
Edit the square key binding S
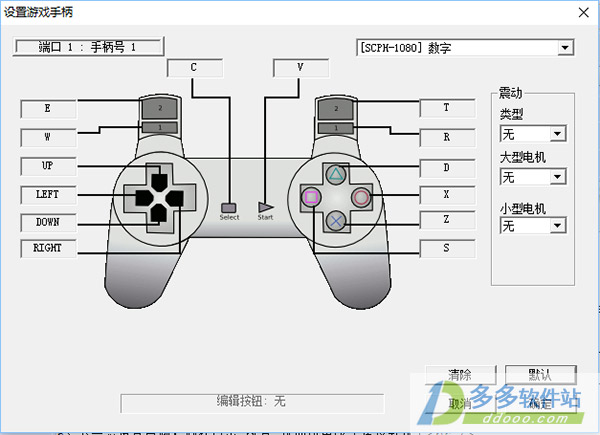pos(447,248)
